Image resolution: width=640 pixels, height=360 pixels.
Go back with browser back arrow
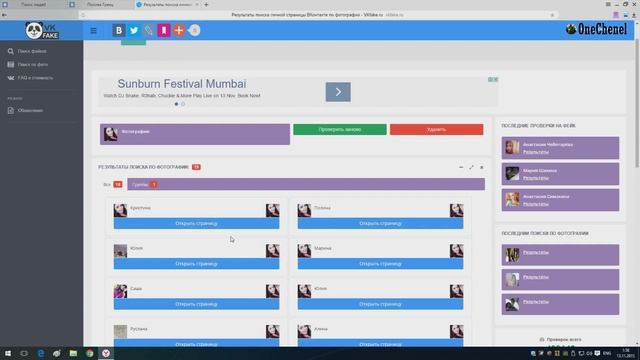click(x=4, y=15)
